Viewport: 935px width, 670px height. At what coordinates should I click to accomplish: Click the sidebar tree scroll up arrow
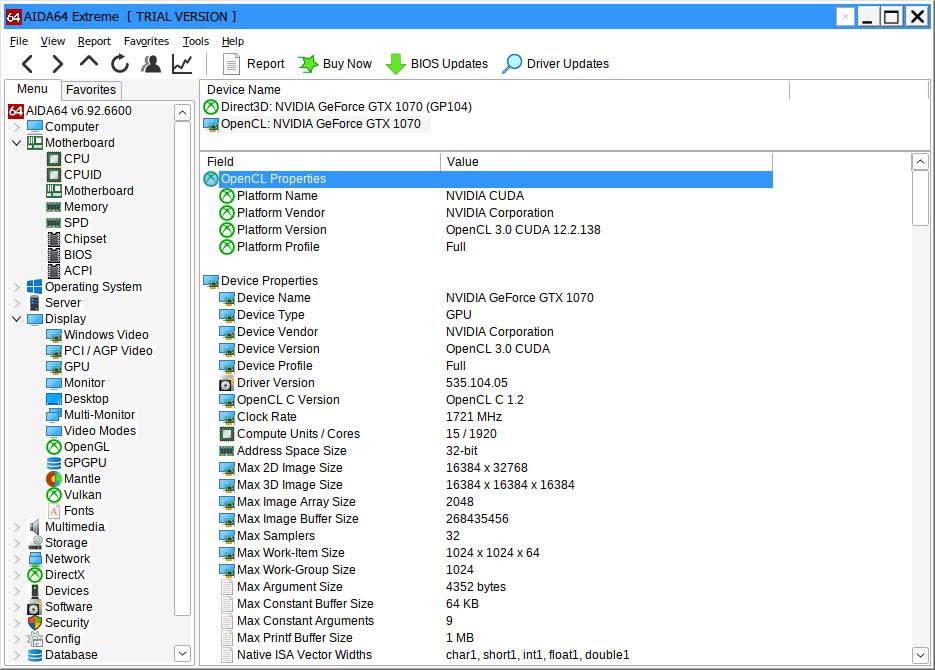[182, 112]
